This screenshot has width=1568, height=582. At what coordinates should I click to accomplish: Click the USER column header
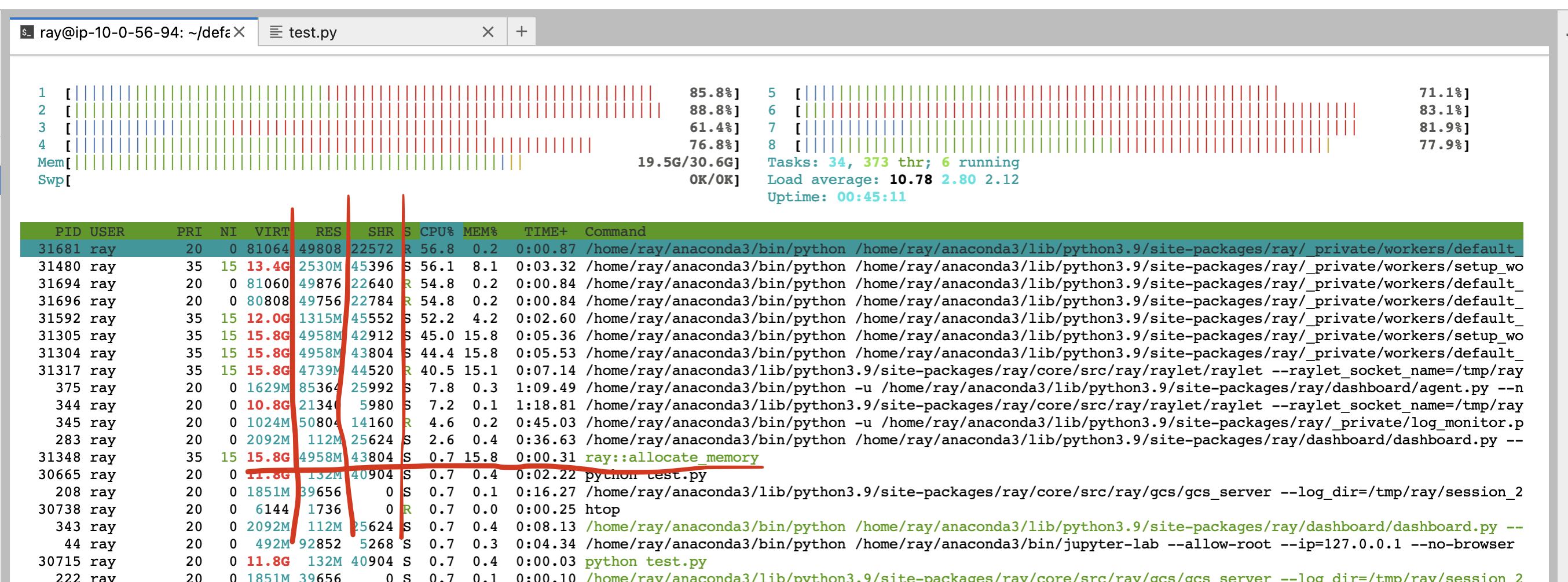point(108,231)
